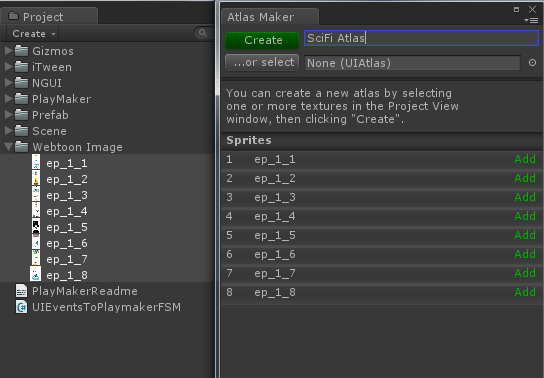This screenshot has width=544, height=378.
Task: Select the UIEventsToPlaymakerFSM script name
Action: [x=106, y=307]
